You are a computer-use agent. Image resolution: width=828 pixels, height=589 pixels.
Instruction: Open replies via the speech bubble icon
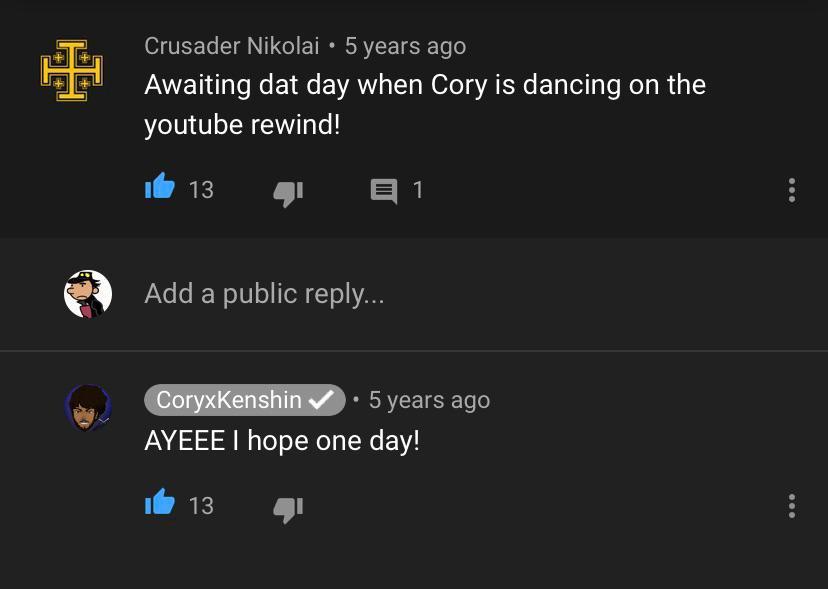click(384, 190)
